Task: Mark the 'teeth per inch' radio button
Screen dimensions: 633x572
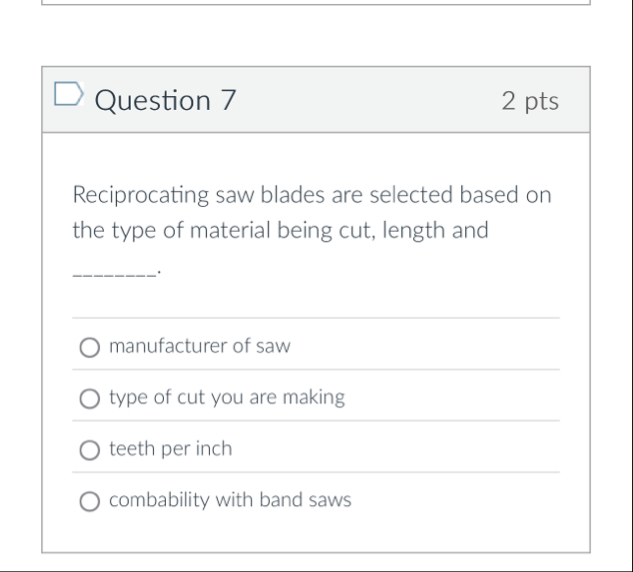Action: coord(90,450)
